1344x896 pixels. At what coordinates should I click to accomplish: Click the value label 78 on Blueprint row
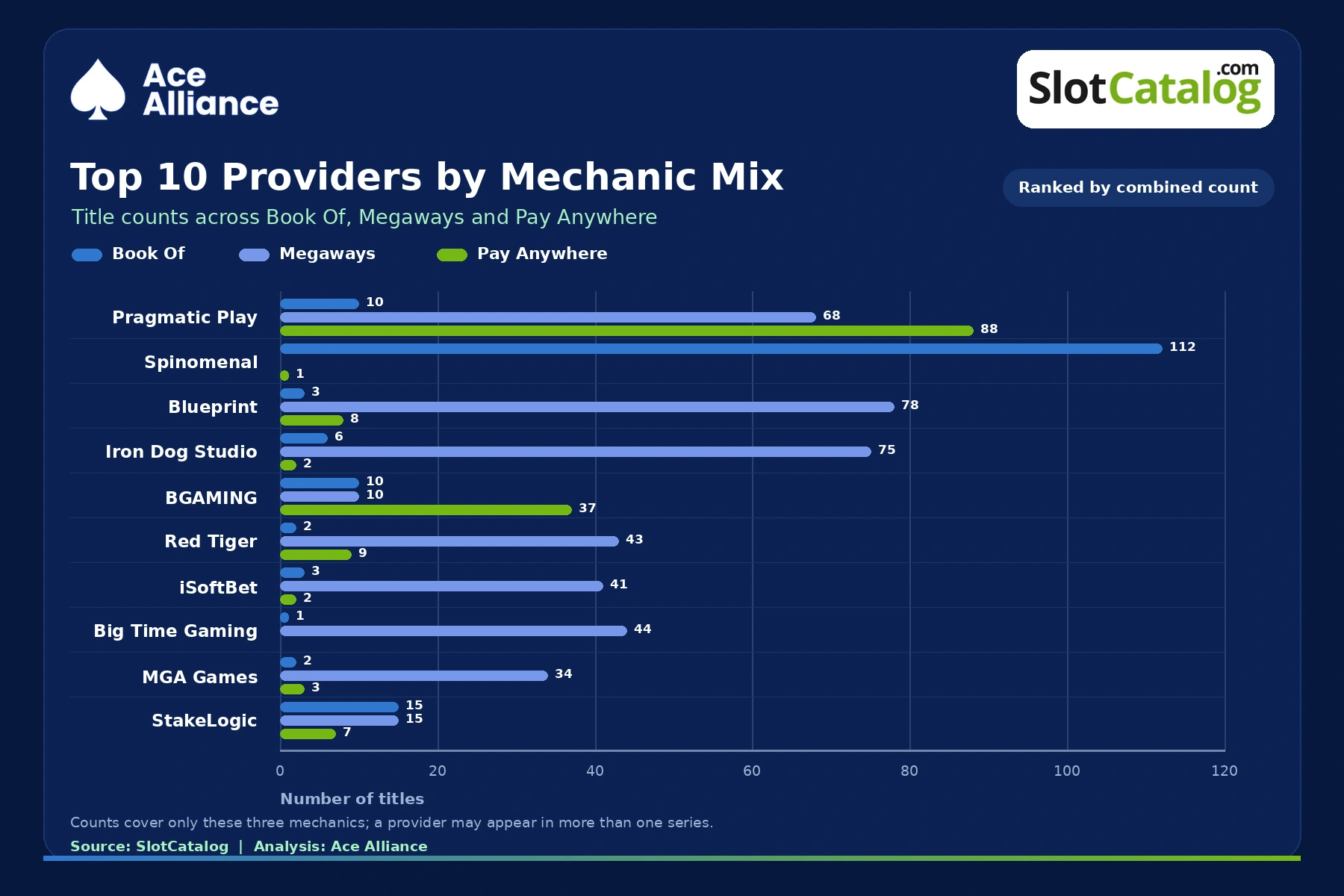[x=909, y=405]
